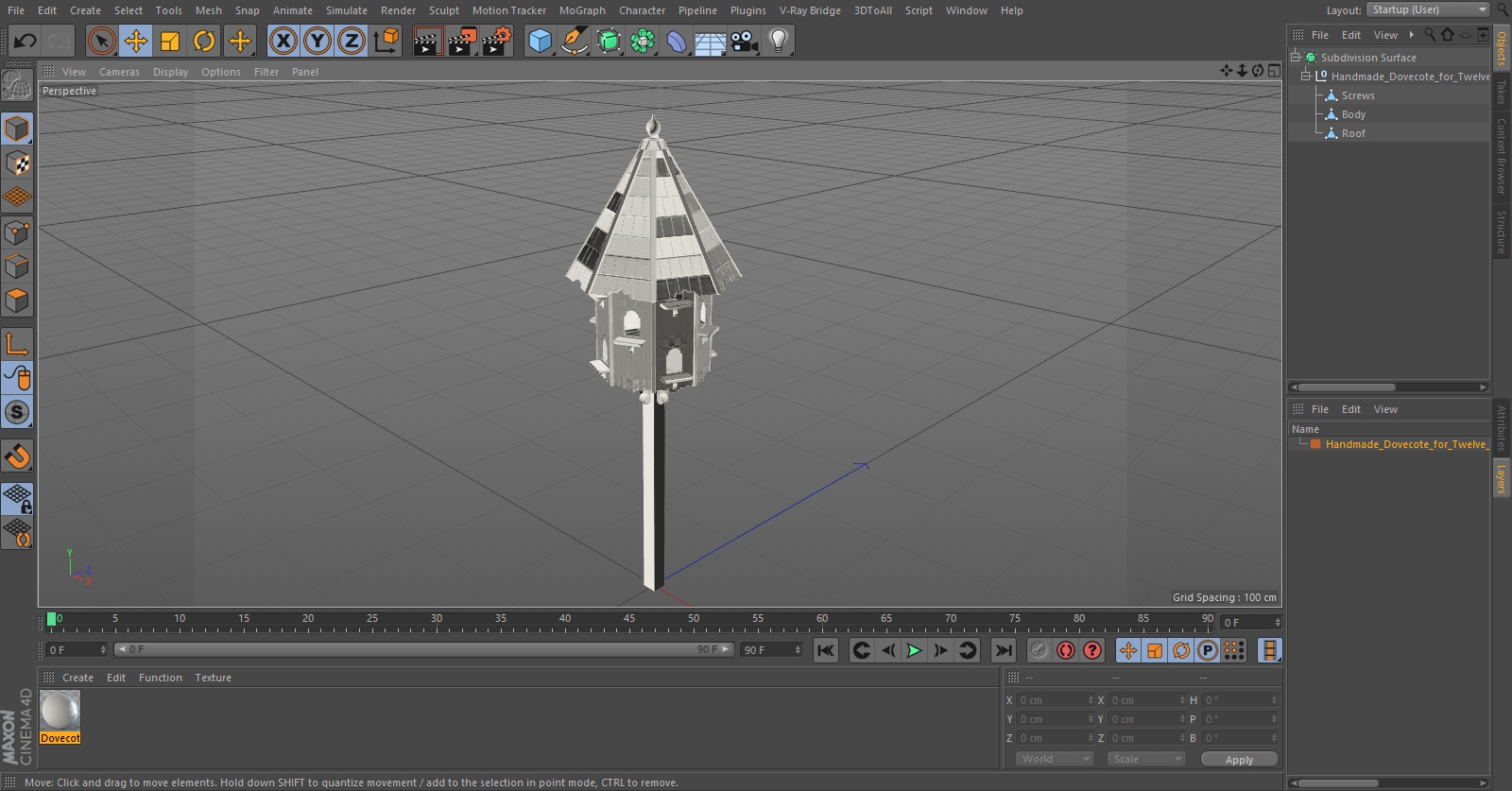Click the Object Manager horizontal scrollbar
Screen dimensions: 1512x791
click(x=1348, y=387)
